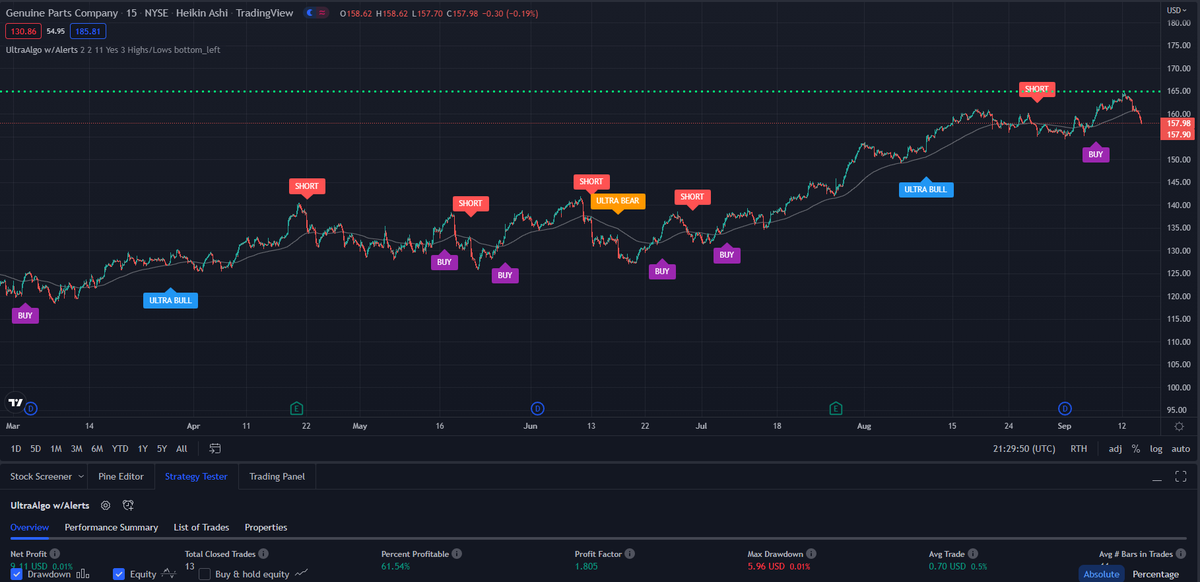Click the Avg # Bars in Trades info icon

coord(1182,553)
